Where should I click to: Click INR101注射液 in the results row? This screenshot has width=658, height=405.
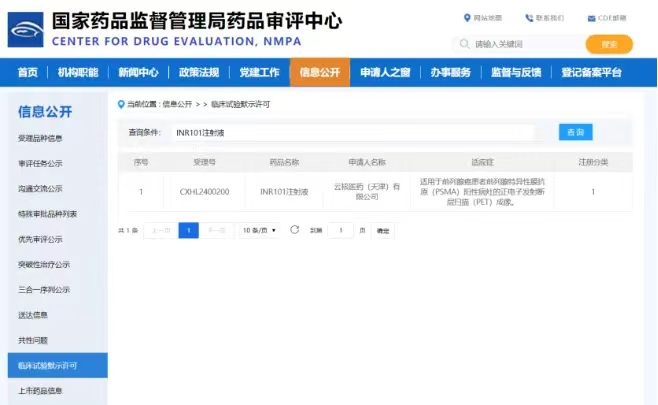coord(284,192)
